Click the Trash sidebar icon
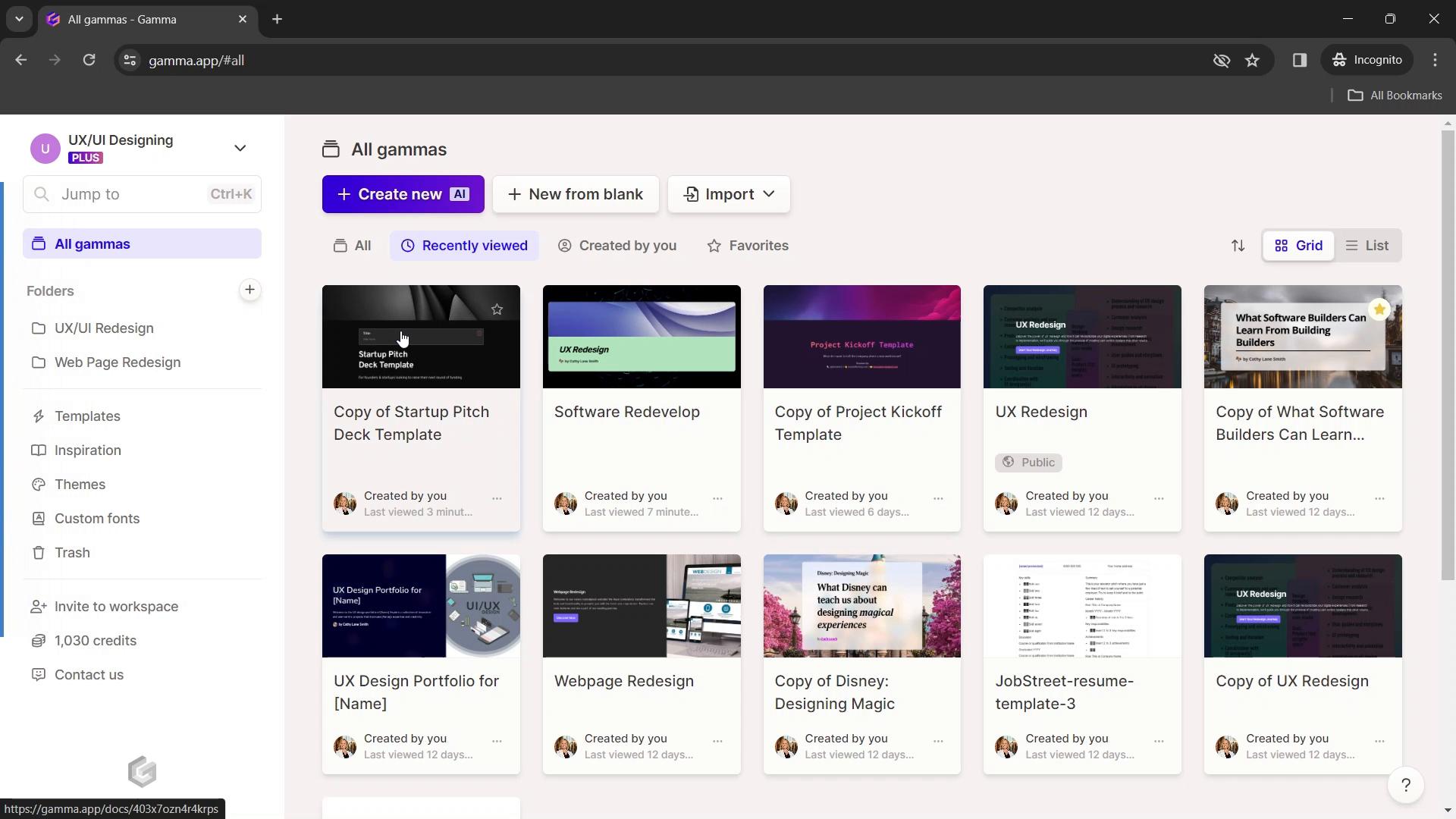The height and width of the screenshot is (819, 1456). (39, 552)
